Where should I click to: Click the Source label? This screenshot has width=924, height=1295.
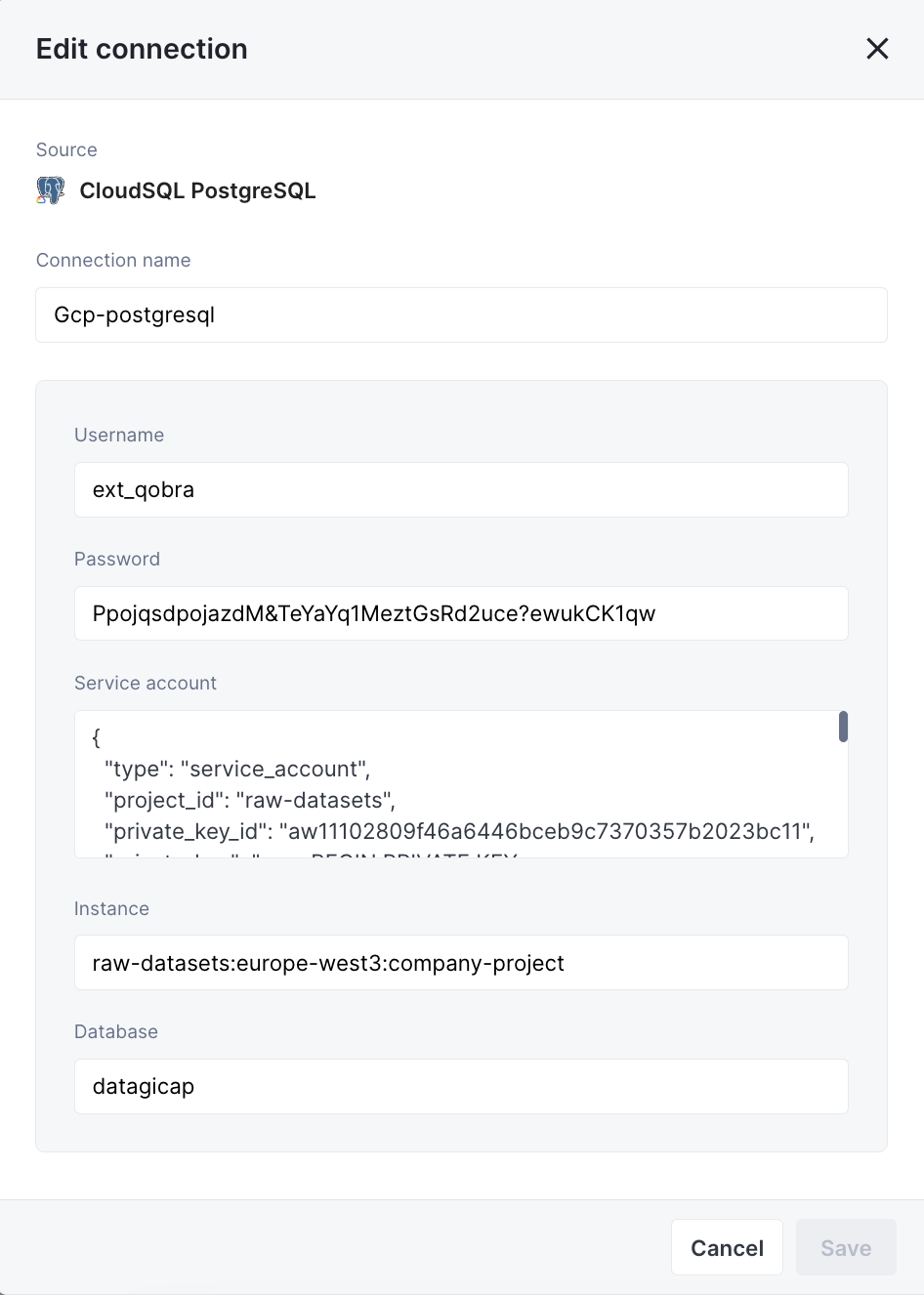click(66, 149)
